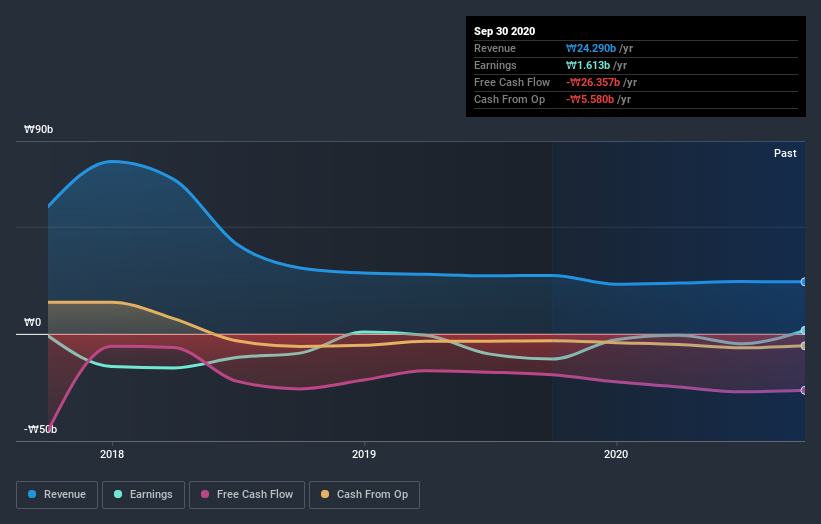Click the -₩26.357b free cash flow value

coord(593,82)
